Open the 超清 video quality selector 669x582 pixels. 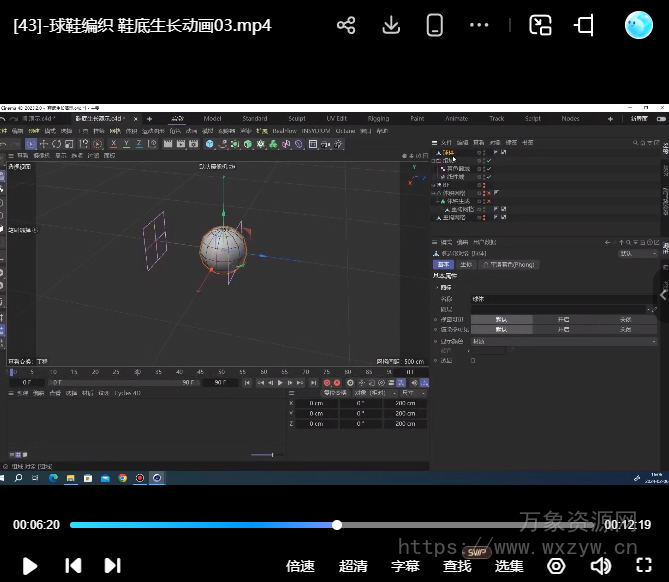point(353,565)
